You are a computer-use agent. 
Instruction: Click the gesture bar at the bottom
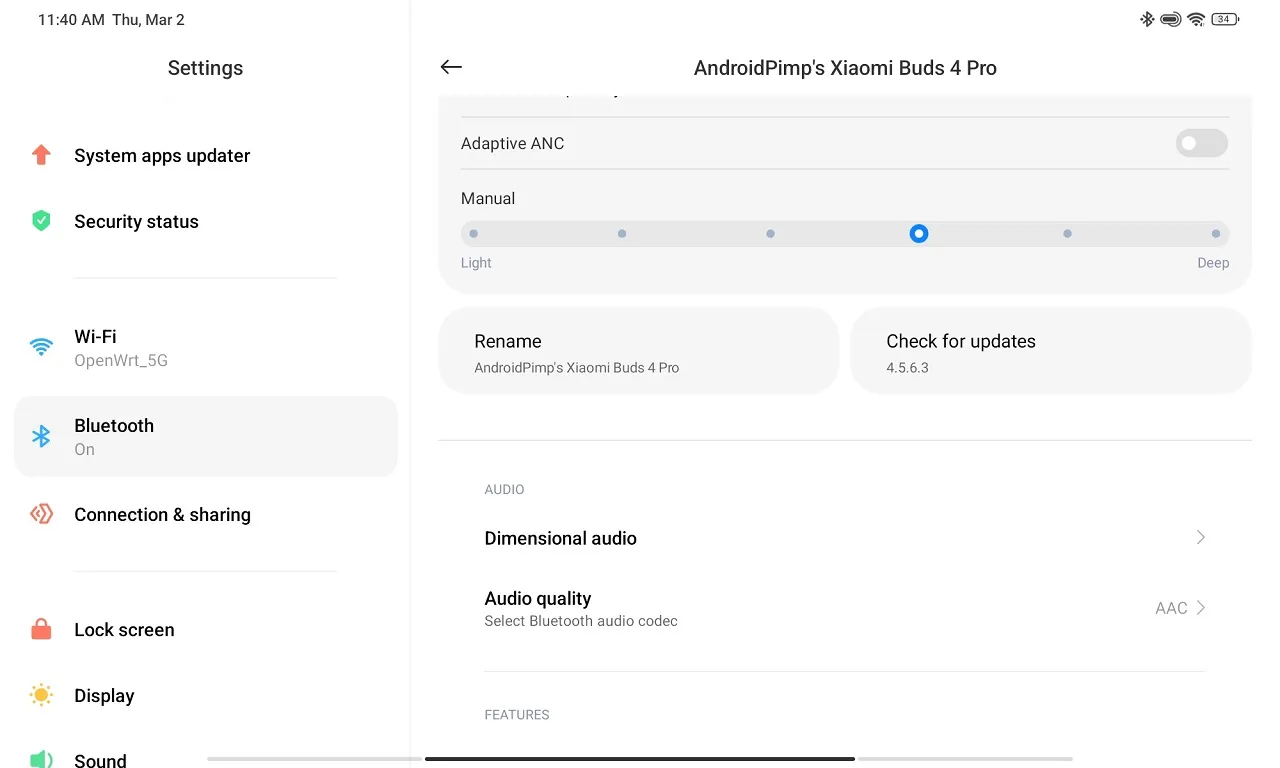[640, 759]
